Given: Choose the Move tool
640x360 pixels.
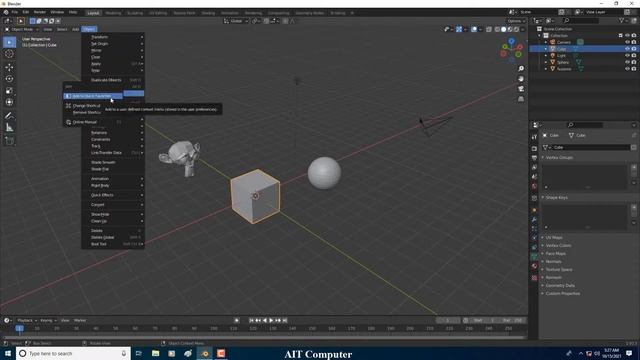Looking at the screenshot, I should 9,67.
